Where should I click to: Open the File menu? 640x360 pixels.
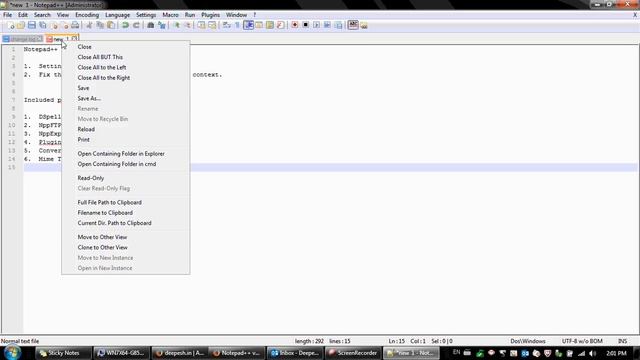7,15
